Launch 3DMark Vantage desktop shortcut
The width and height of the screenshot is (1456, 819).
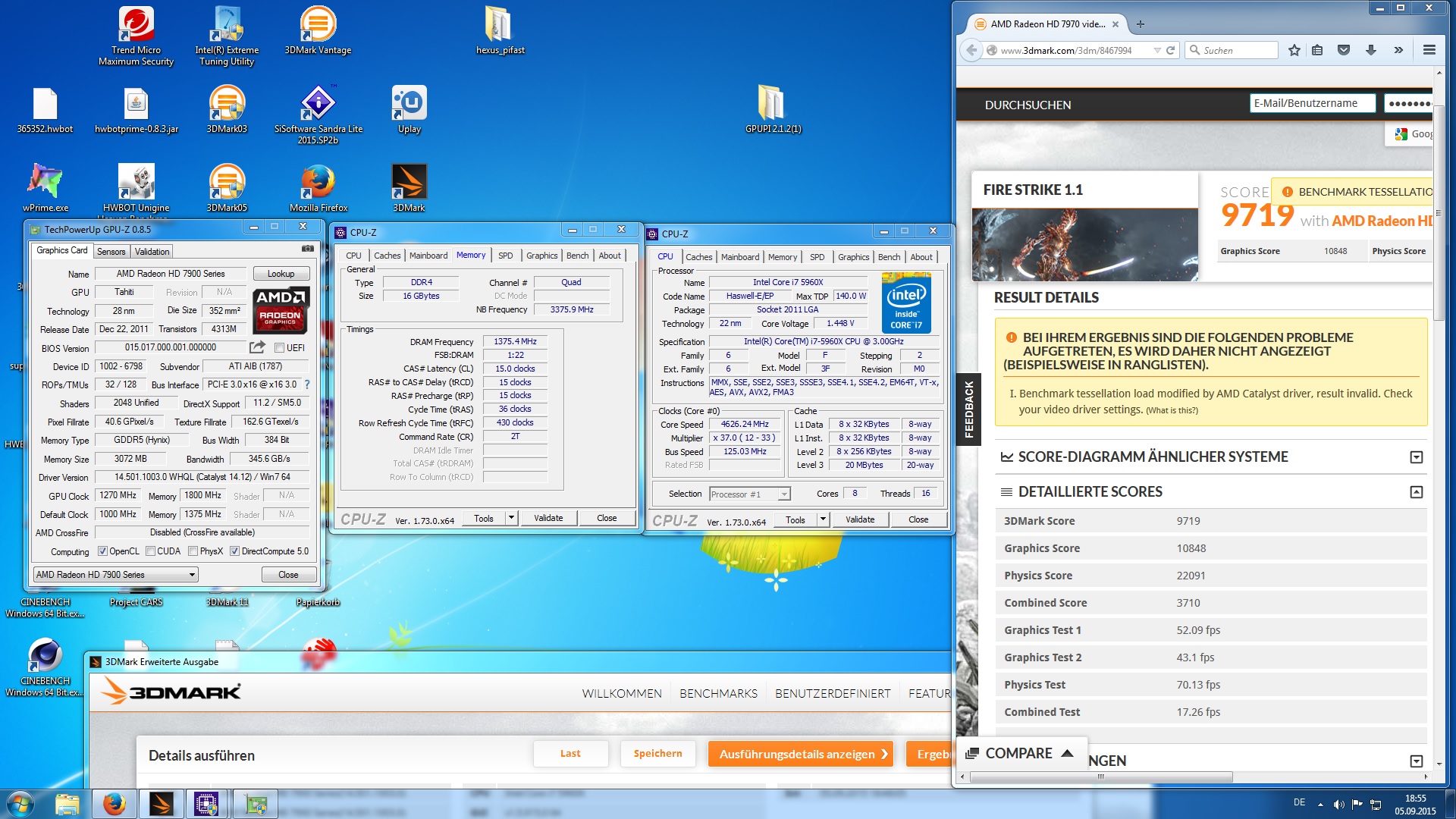pos(318,30)
